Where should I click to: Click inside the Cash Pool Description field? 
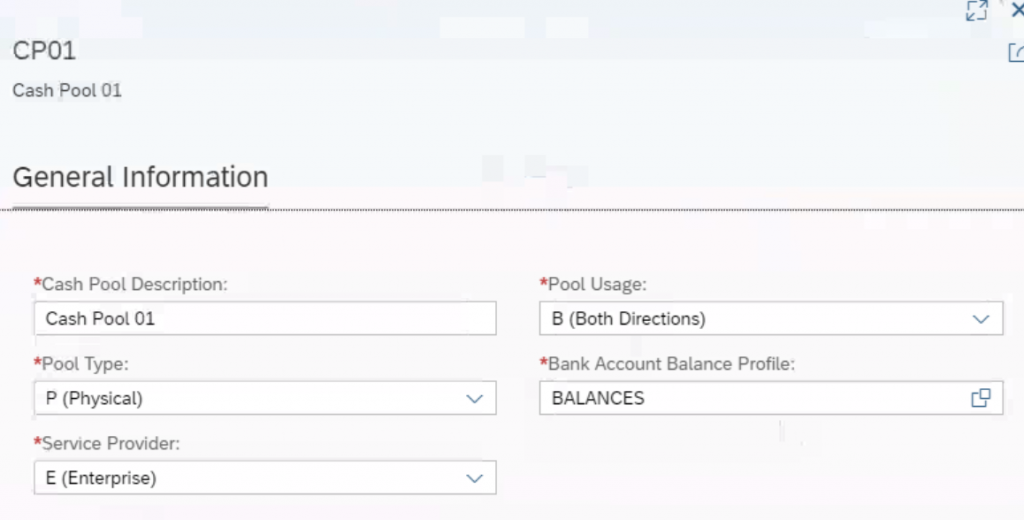pos(265,319)
